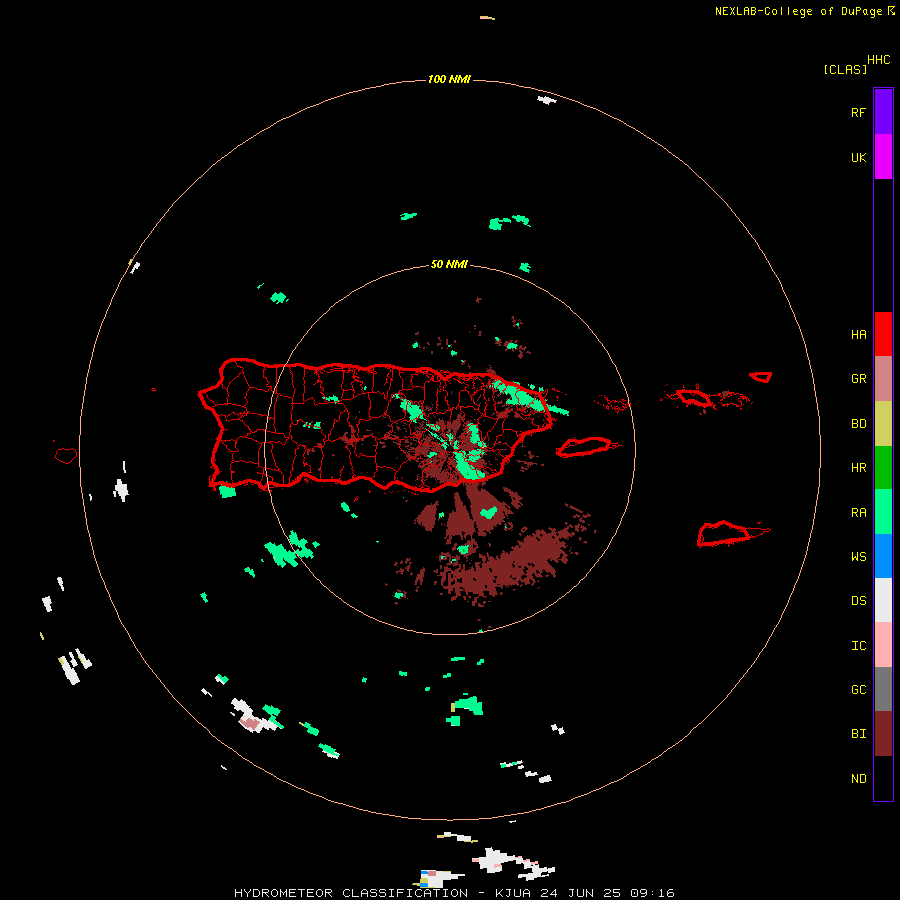
Task: Click the St. Croix island outline
Action: 724,534
